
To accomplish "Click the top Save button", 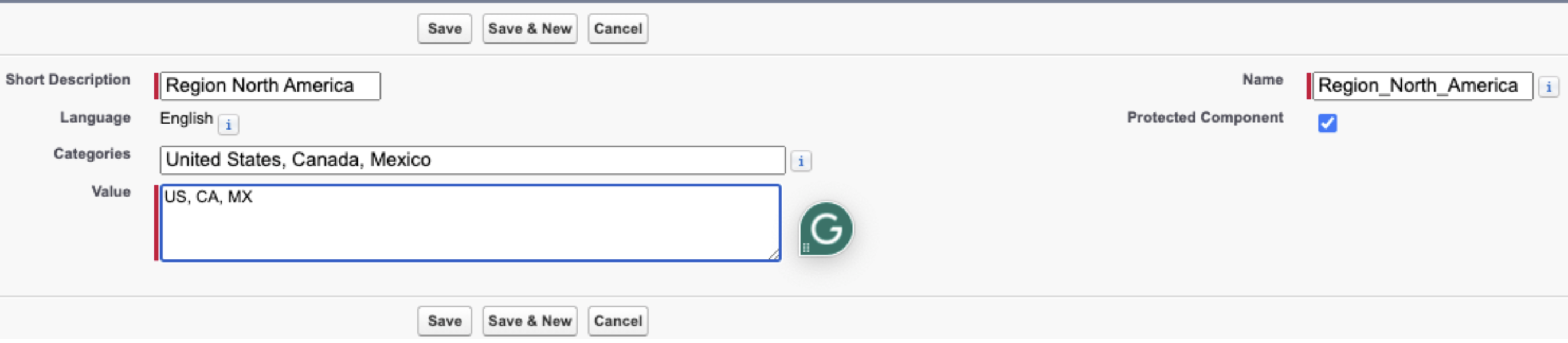I will (444, 29).
